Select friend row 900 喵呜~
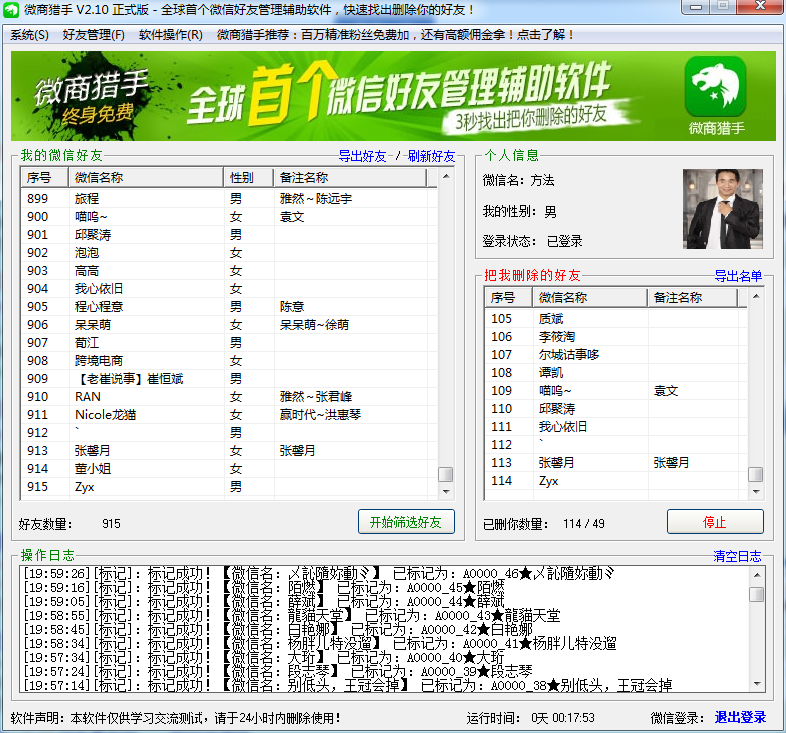The image size is (786, 733). click(x=229, y=217)
